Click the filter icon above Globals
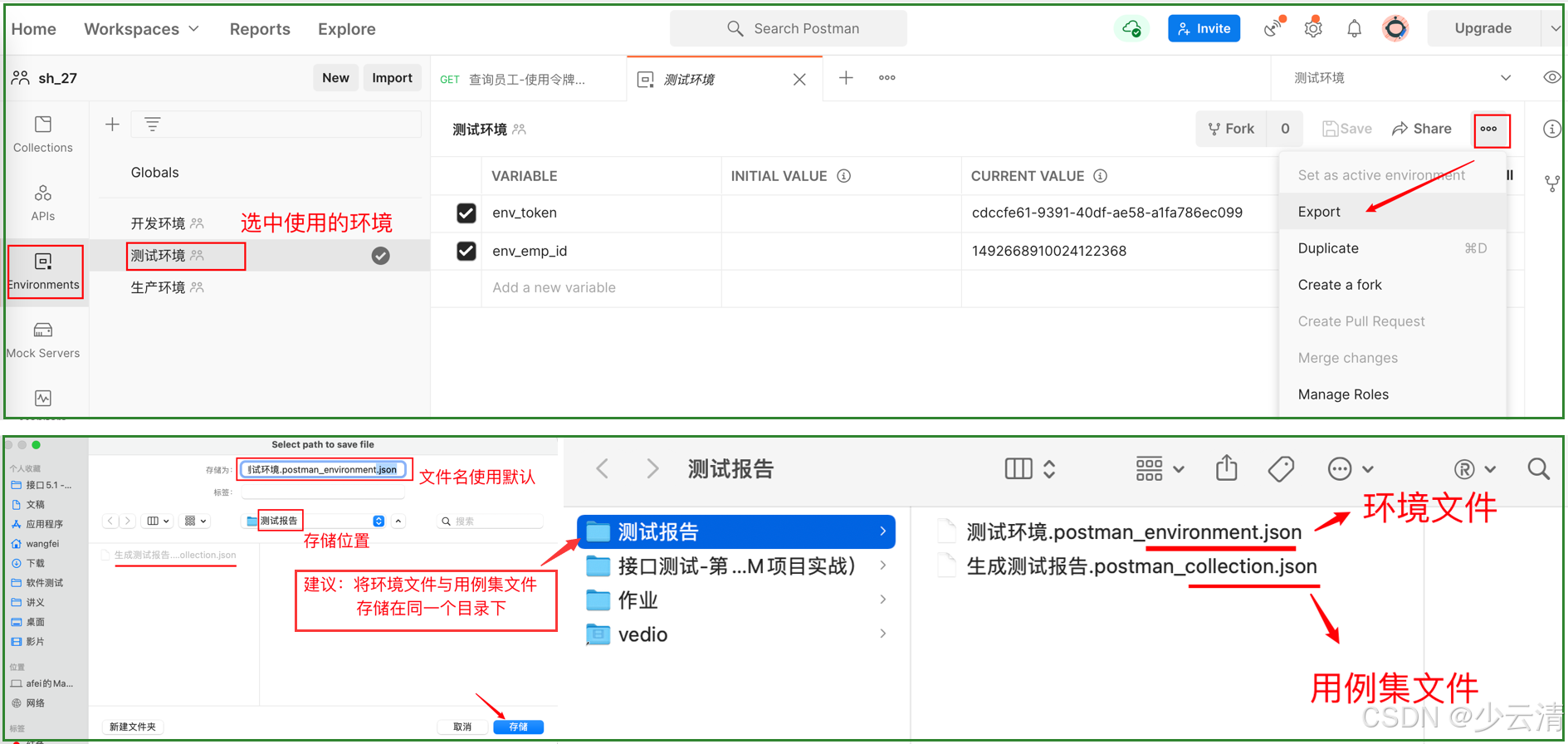The image size is (1568, 744). [x=152, y=125]
